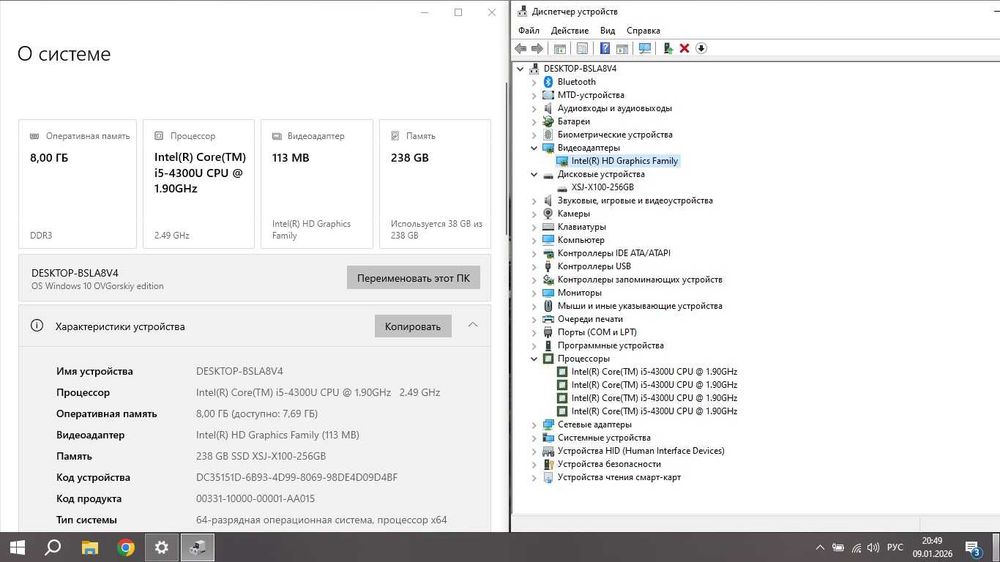Expand the Мониторы node

[534, 293]
